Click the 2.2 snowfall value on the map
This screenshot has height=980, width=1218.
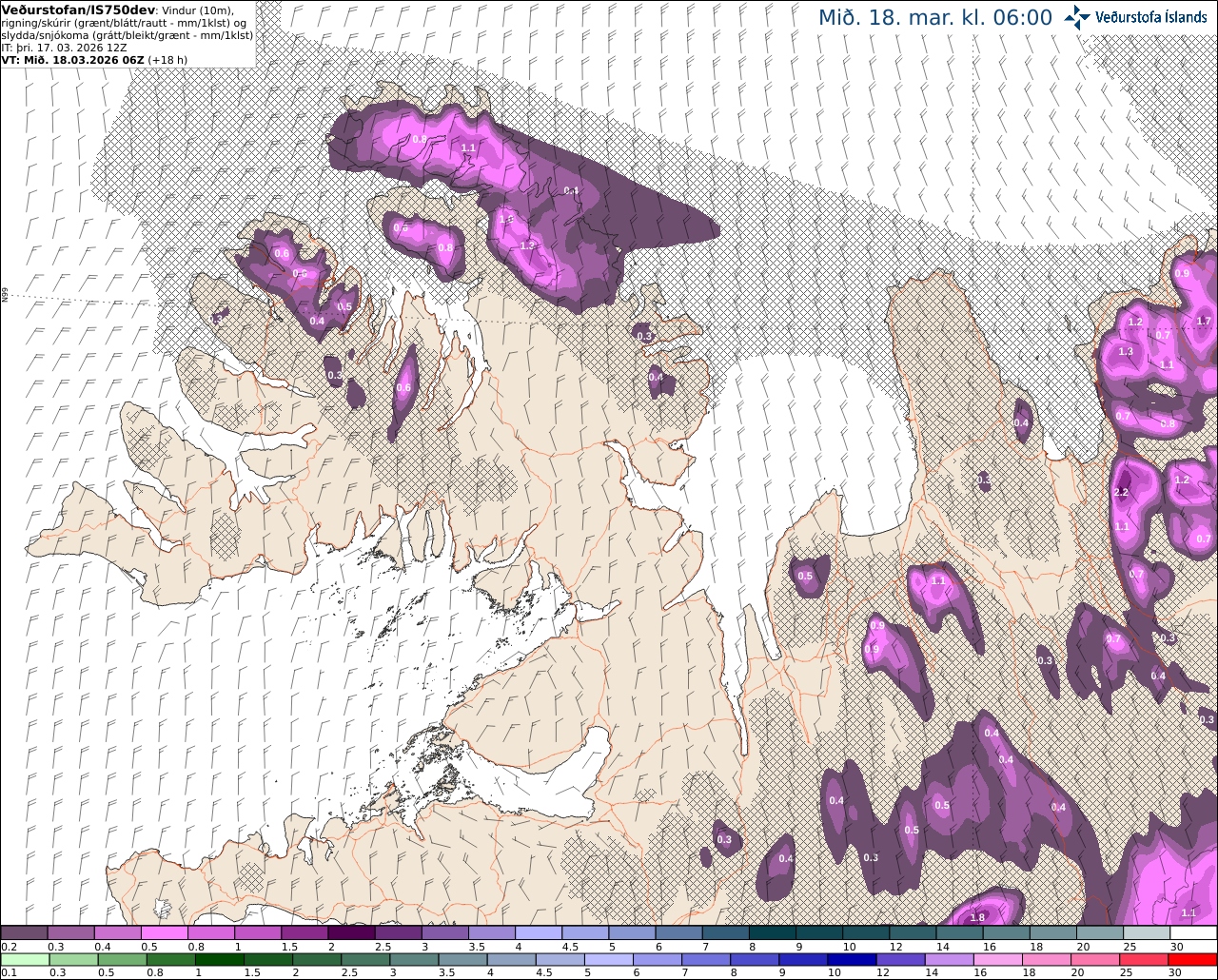[x=1121, y=492]
